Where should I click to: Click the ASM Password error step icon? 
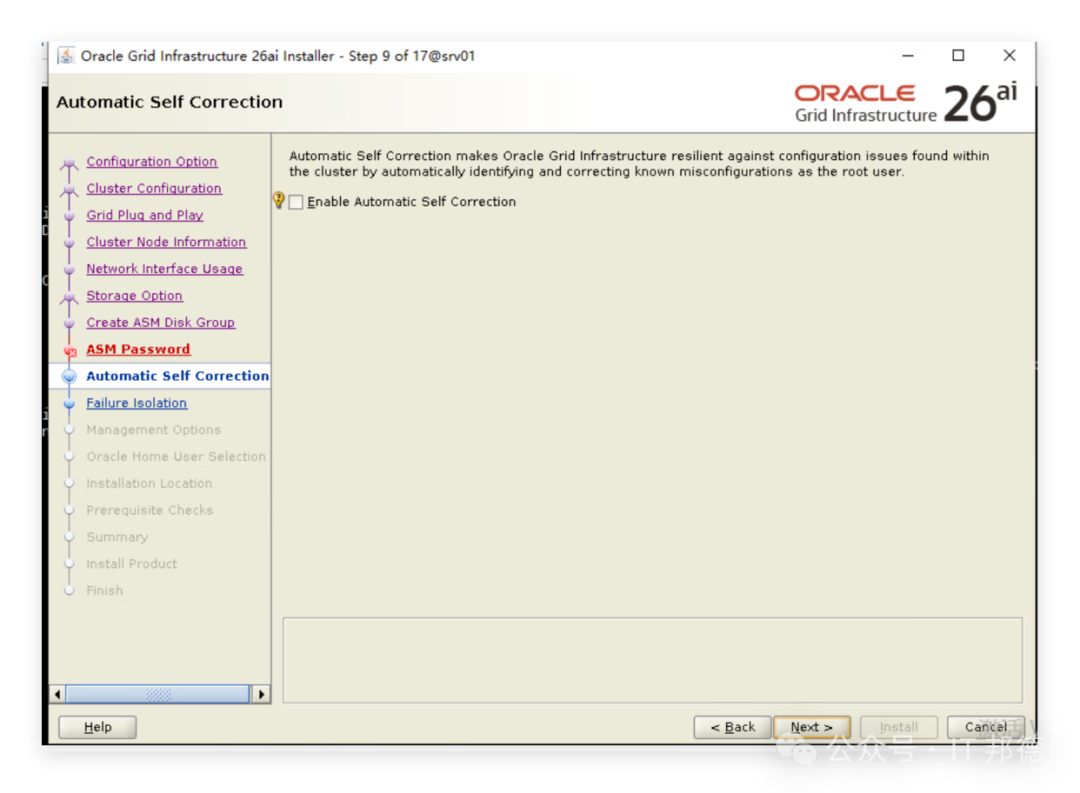(70, 351)
